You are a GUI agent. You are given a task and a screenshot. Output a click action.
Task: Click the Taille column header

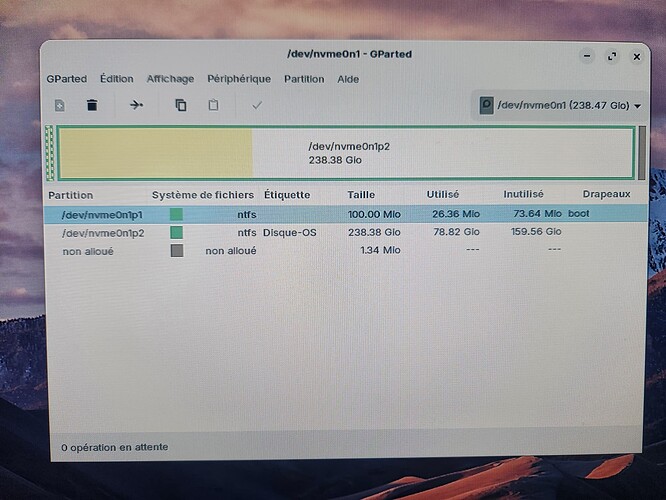click(361, 195)
